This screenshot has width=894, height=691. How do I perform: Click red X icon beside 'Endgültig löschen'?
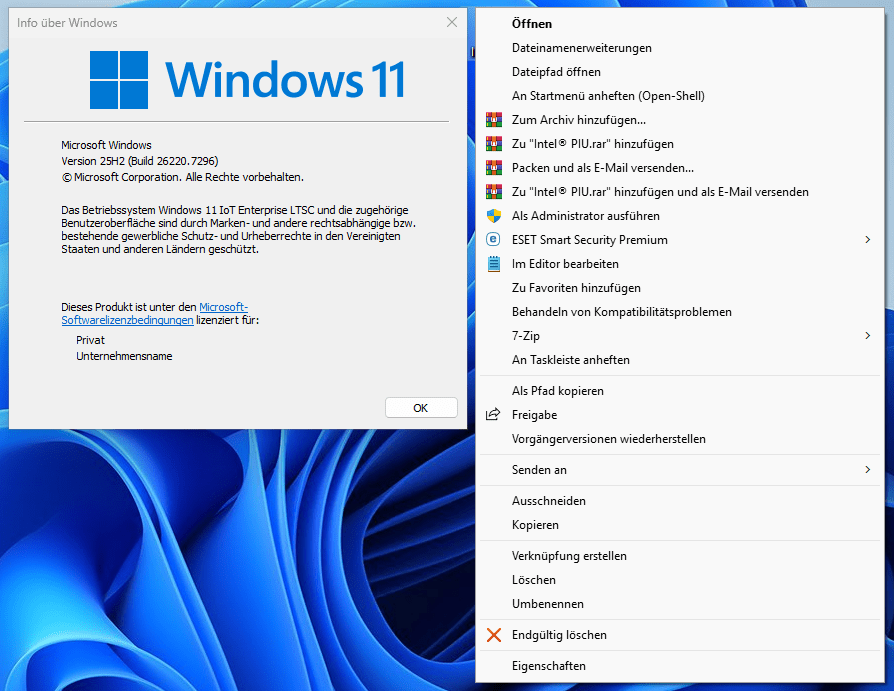click(494, 635)
